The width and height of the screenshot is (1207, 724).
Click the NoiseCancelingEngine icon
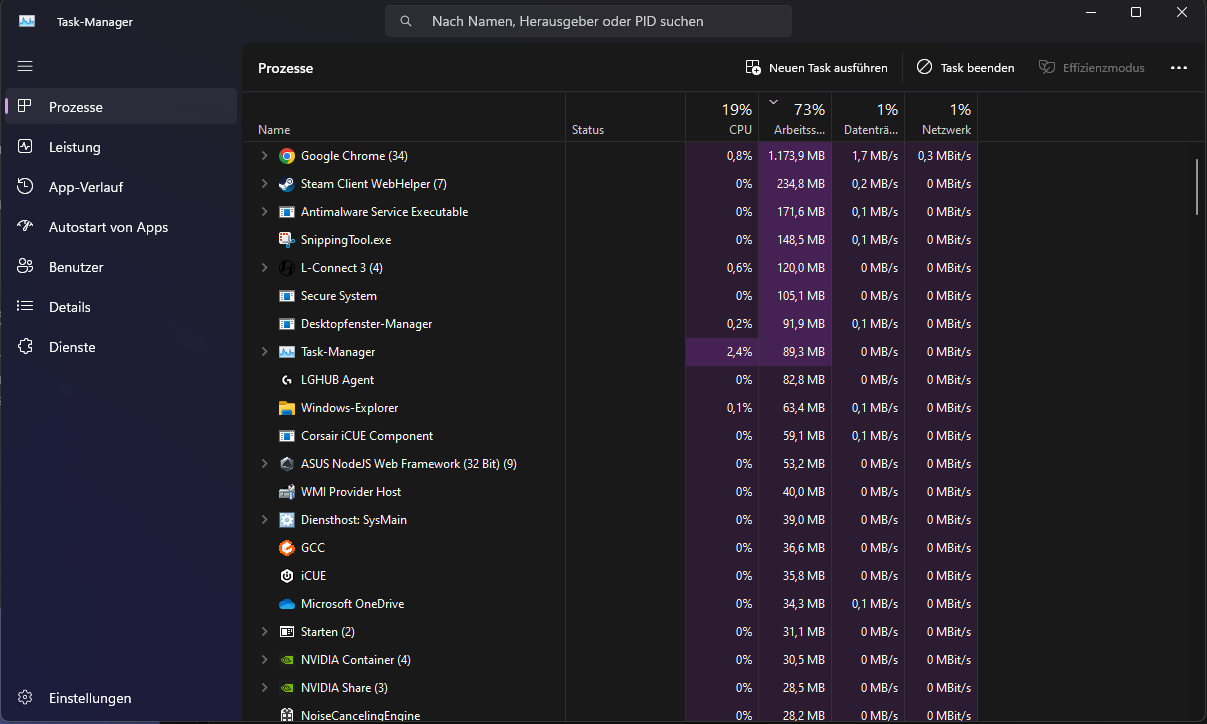(287, 716)
